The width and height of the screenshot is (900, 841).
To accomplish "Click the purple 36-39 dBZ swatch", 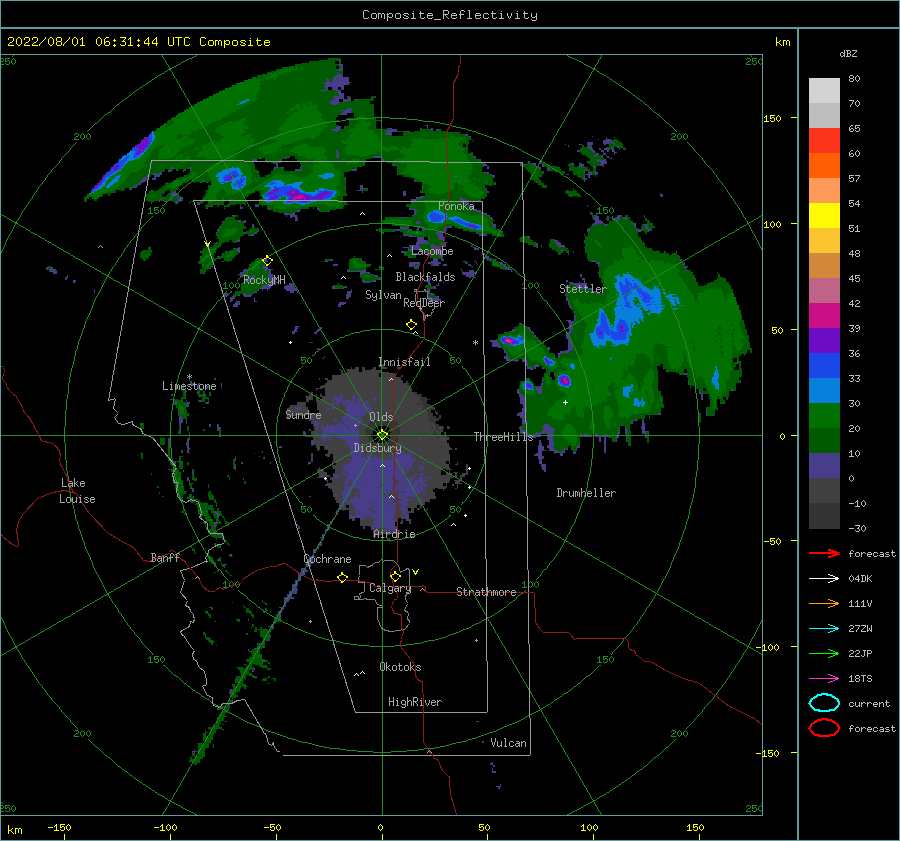I will point(824,340).
